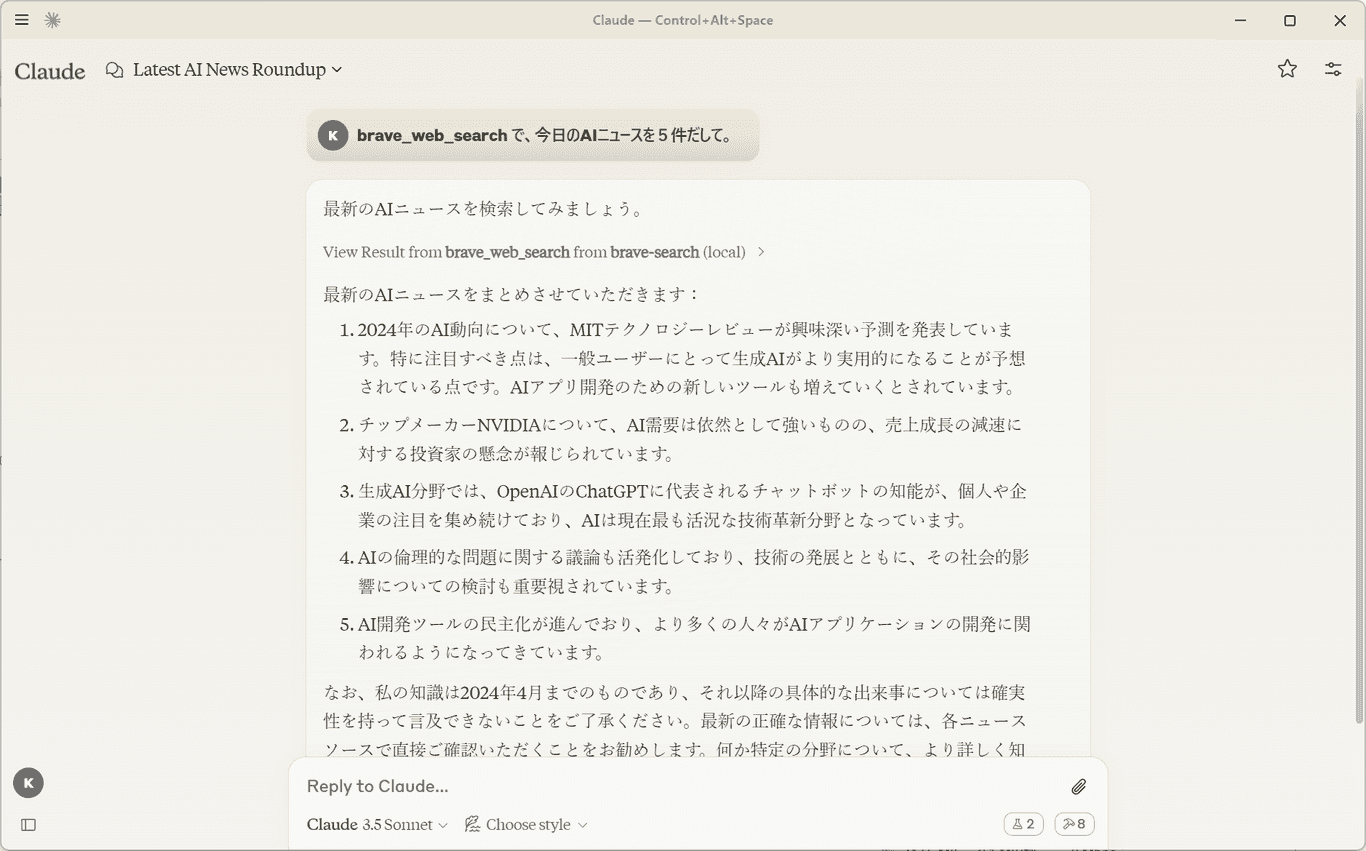Click the K avatar on the user message

(332, 134)
